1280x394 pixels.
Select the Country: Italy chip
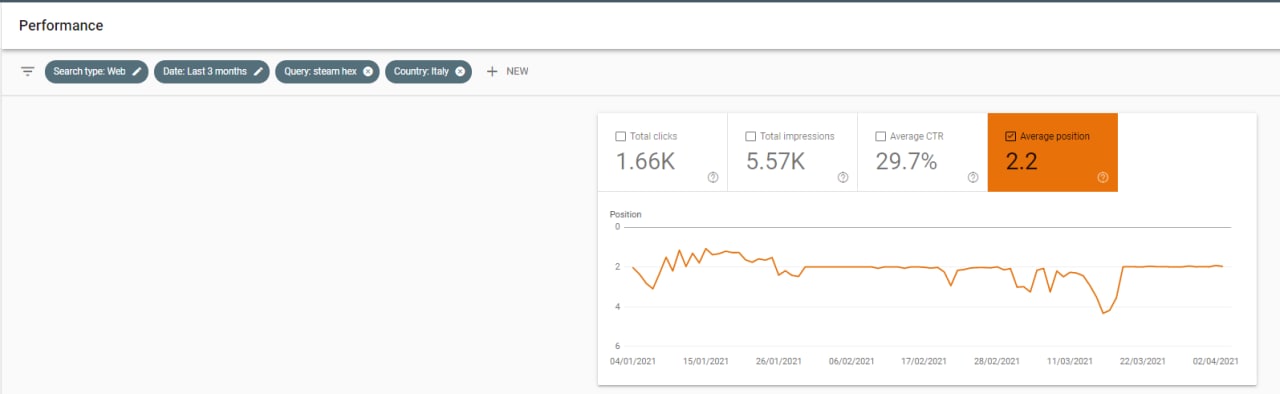(x=428, y=71)
